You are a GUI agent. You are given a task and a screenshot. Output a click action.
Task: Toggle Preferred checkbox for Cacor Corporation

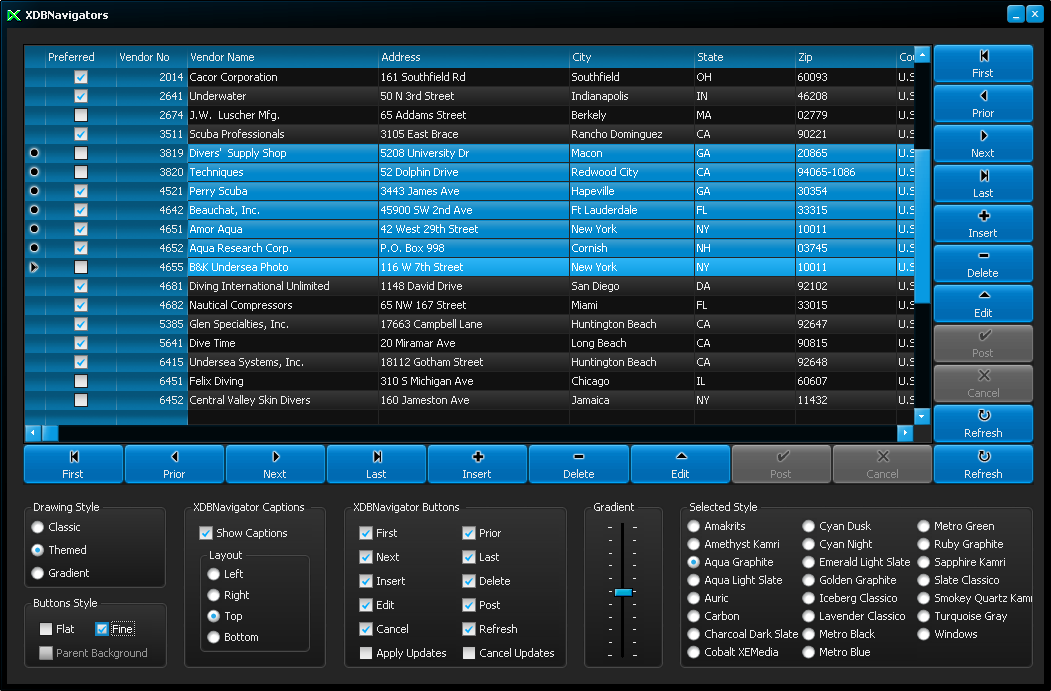(81, 77)
